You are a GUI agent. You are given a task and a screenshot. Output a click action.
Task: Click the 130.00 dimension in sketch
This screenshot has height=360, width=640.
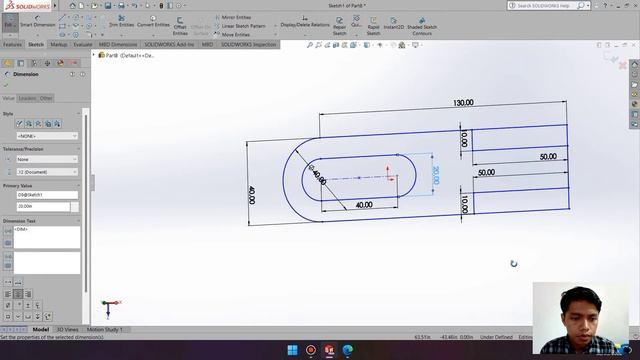(x=463, y=103)
